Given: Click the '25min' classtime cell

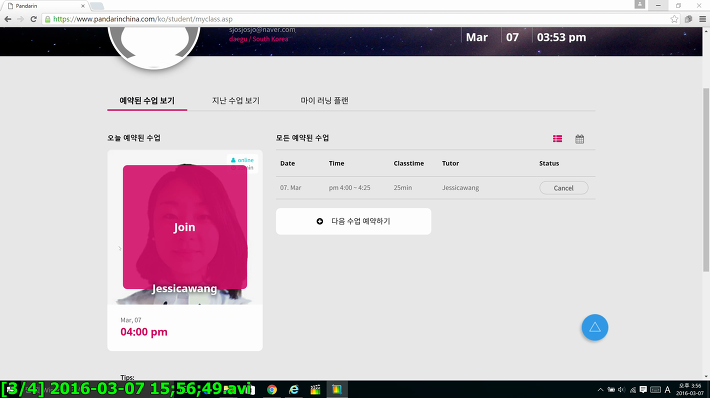Looking at the screenshot, I should point(403,188).
